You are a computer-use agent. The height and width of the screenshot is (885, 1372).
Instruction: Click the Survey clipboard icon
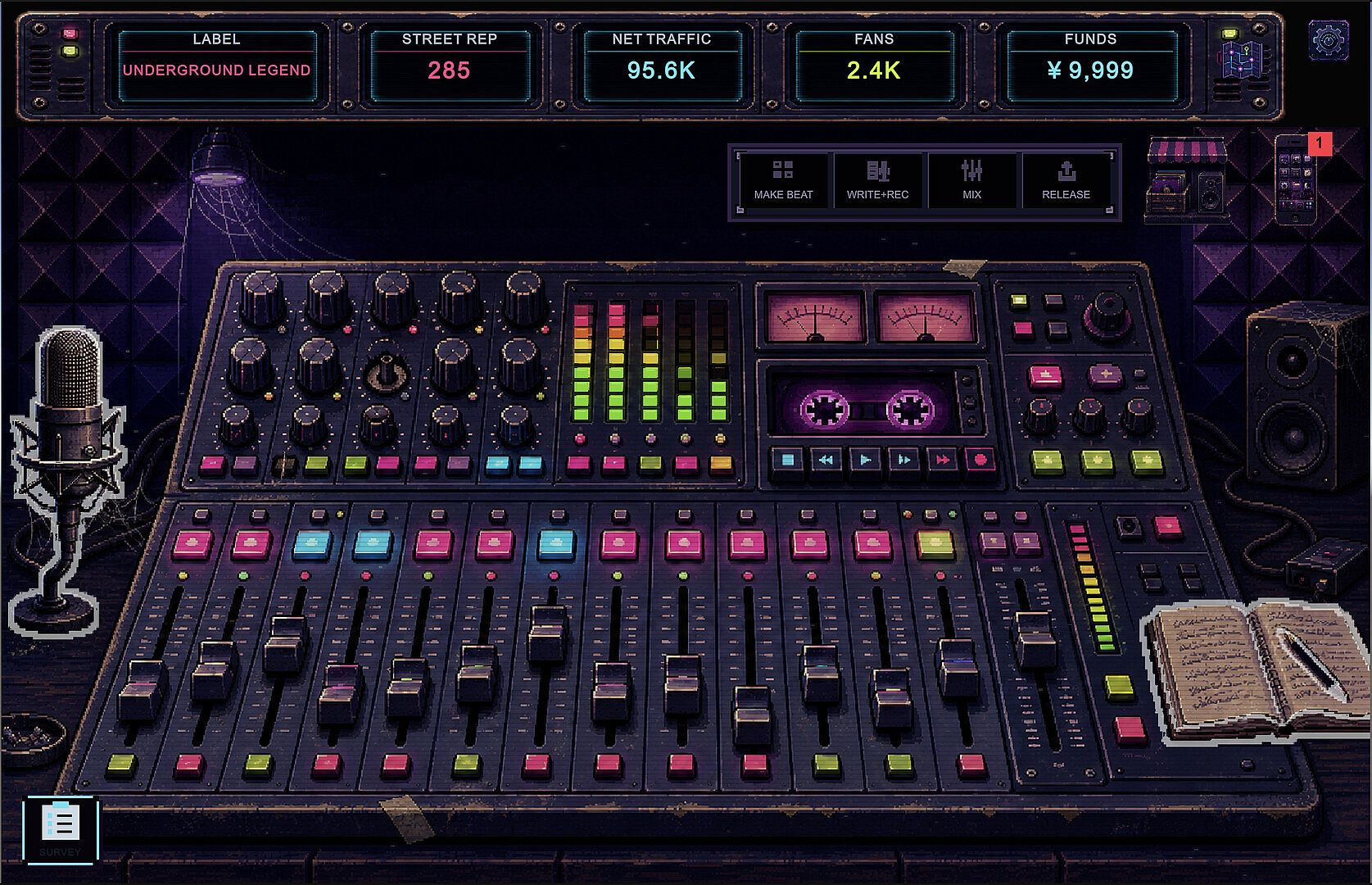pyautogui.click(x=61, y=828)
